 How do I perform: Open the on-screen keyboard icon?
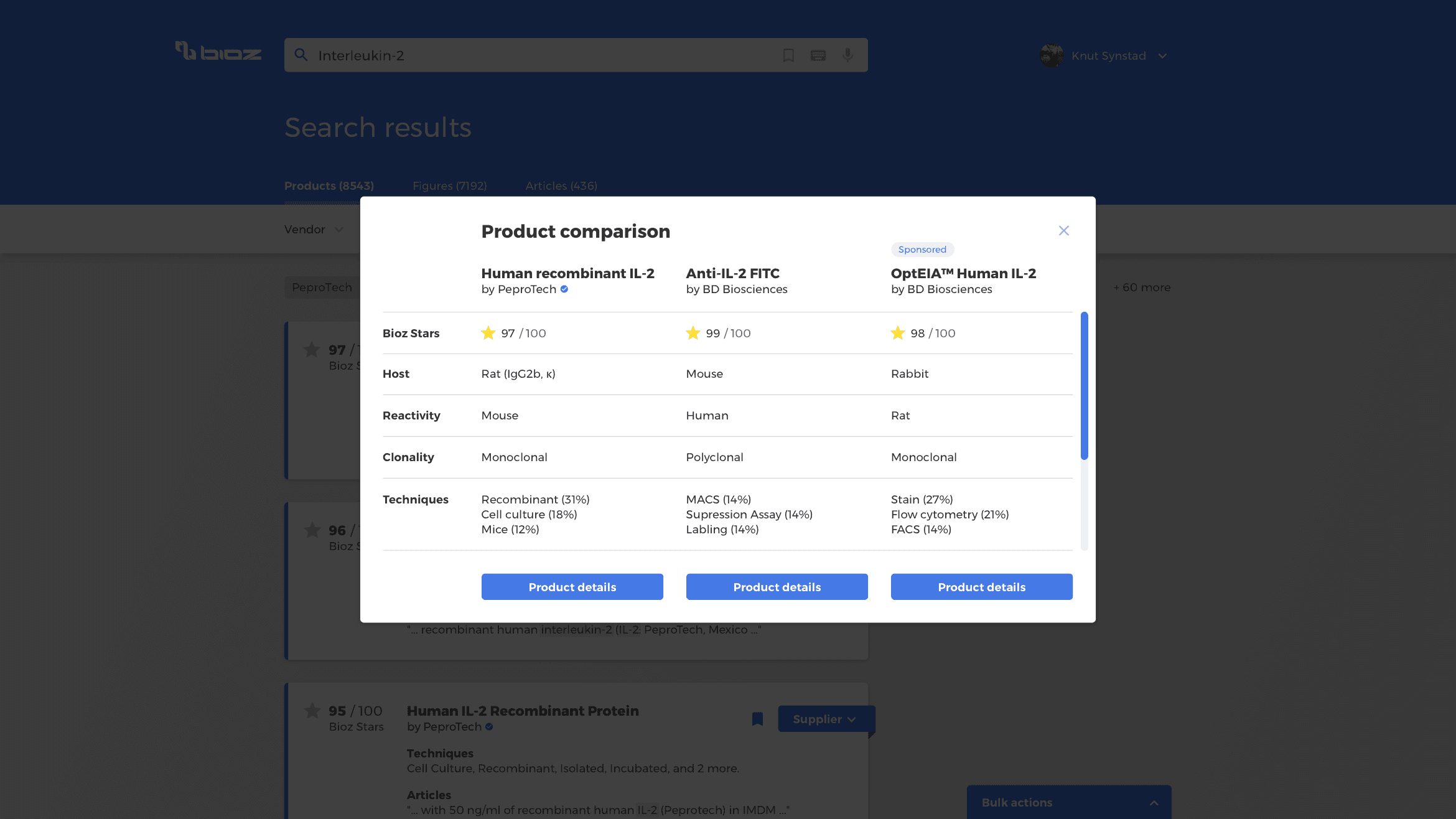pyautogui.click(x=818, y=55)
